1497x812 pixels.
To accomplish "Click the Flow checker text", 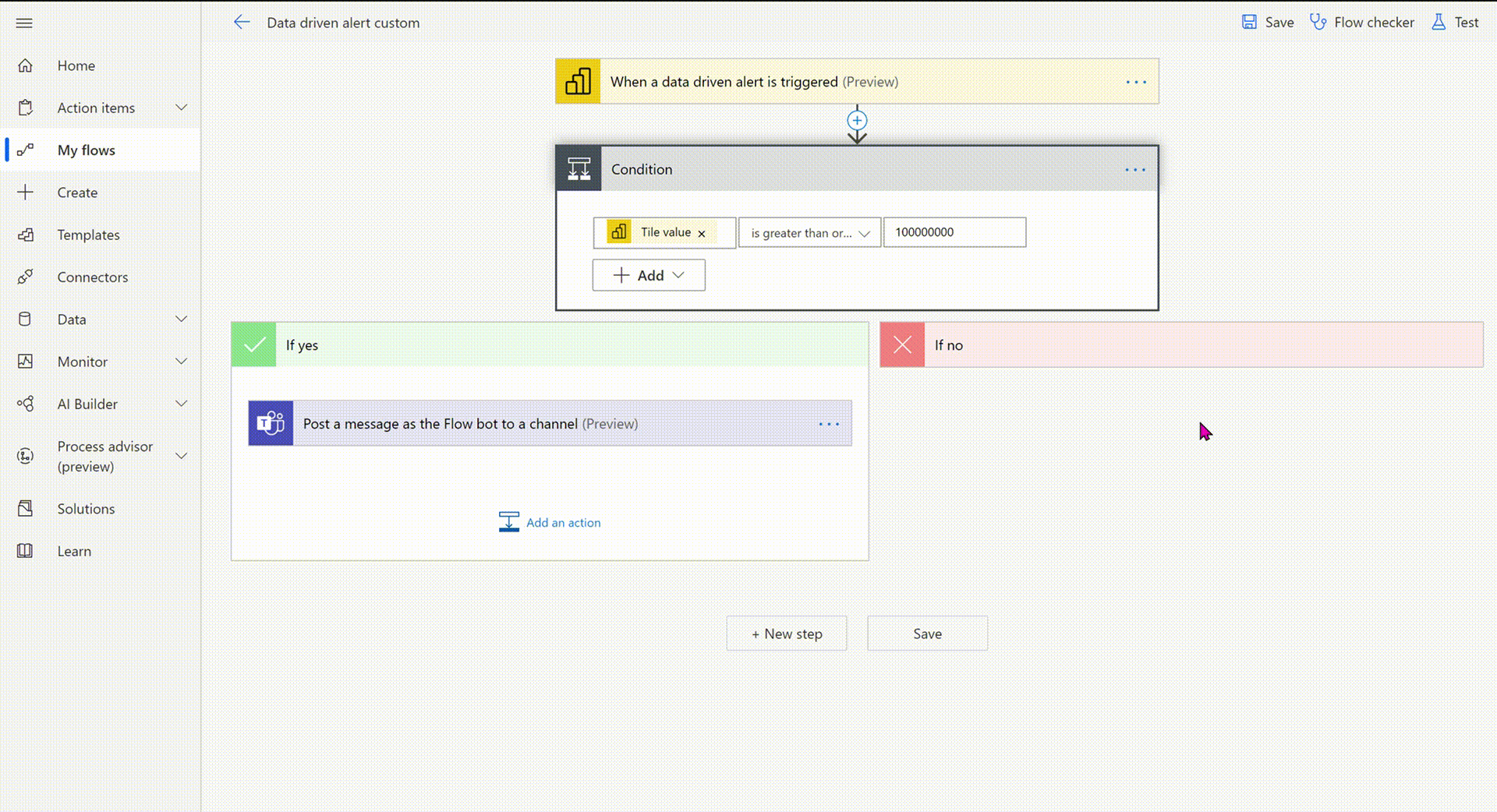I will (x=1374, y=23).
